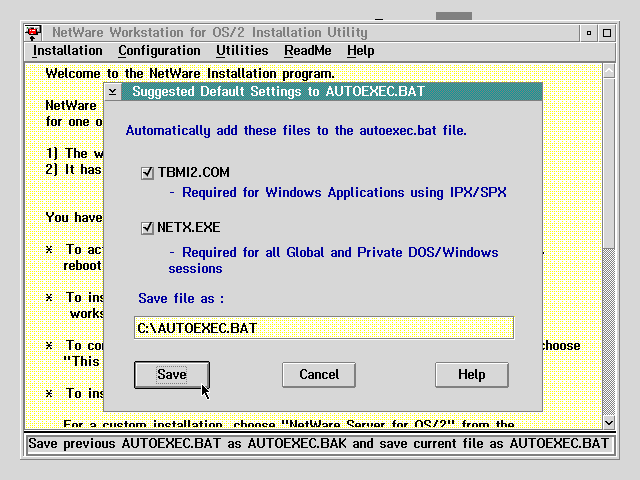The height and width of the screenshot is (480, 640).
Task: Open the Installation menu
Action: pos(67,51)
